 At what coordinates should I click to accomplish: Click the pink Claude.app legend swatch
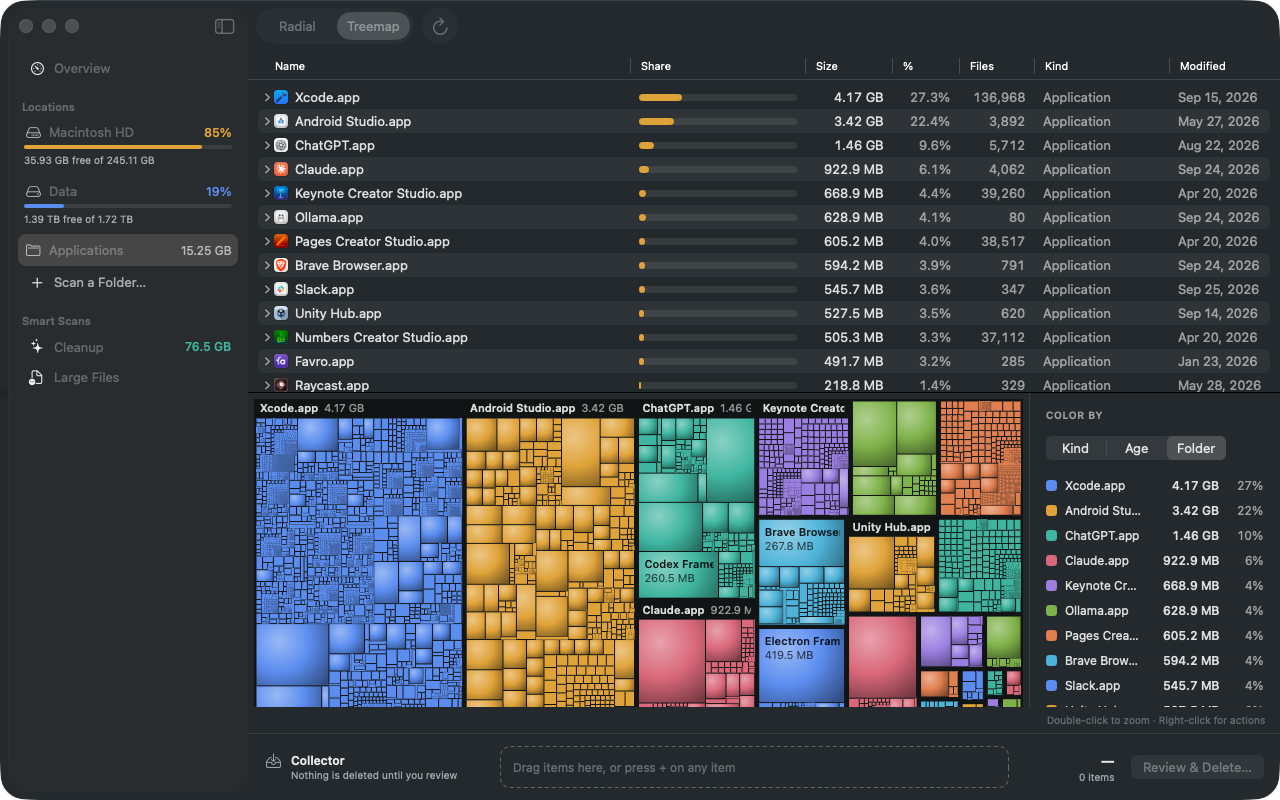pos(1051,561)
